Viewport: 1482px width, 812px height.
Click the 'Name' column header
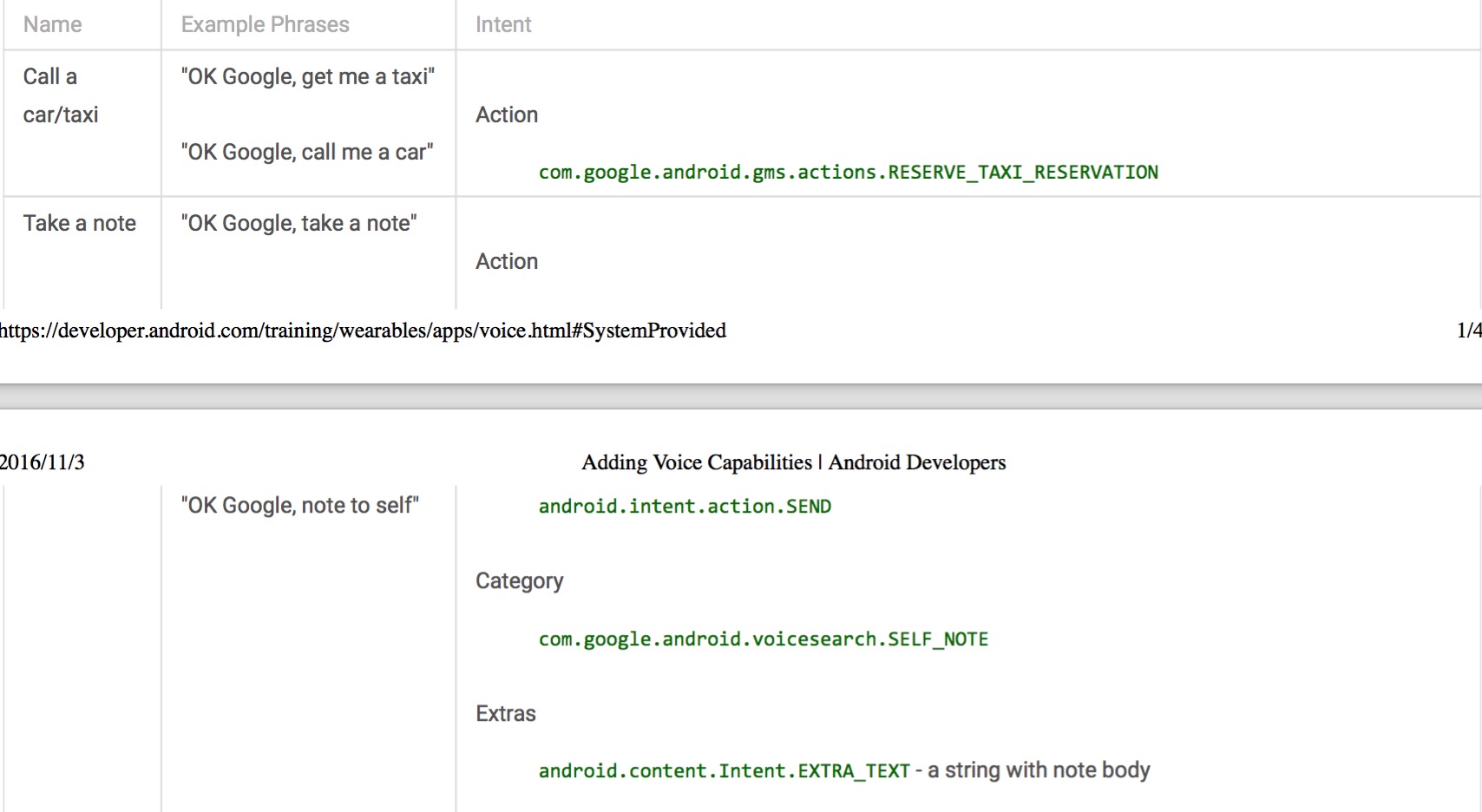coord(53,24)
